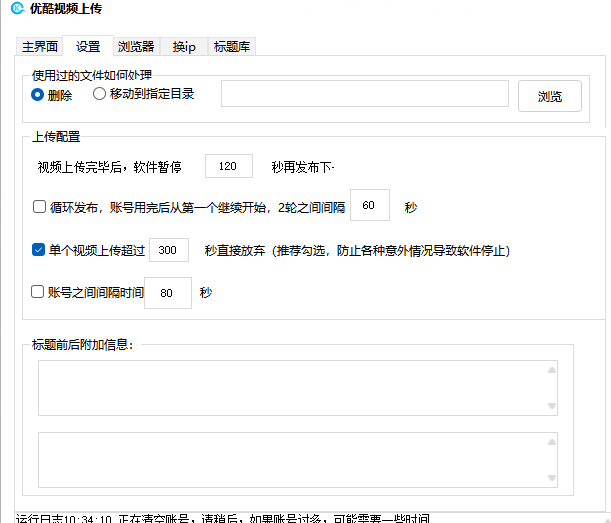Click up arrow of second textbox scrollbar
The height and width of the screenshot is (523, 611).
tap(552, 442)
